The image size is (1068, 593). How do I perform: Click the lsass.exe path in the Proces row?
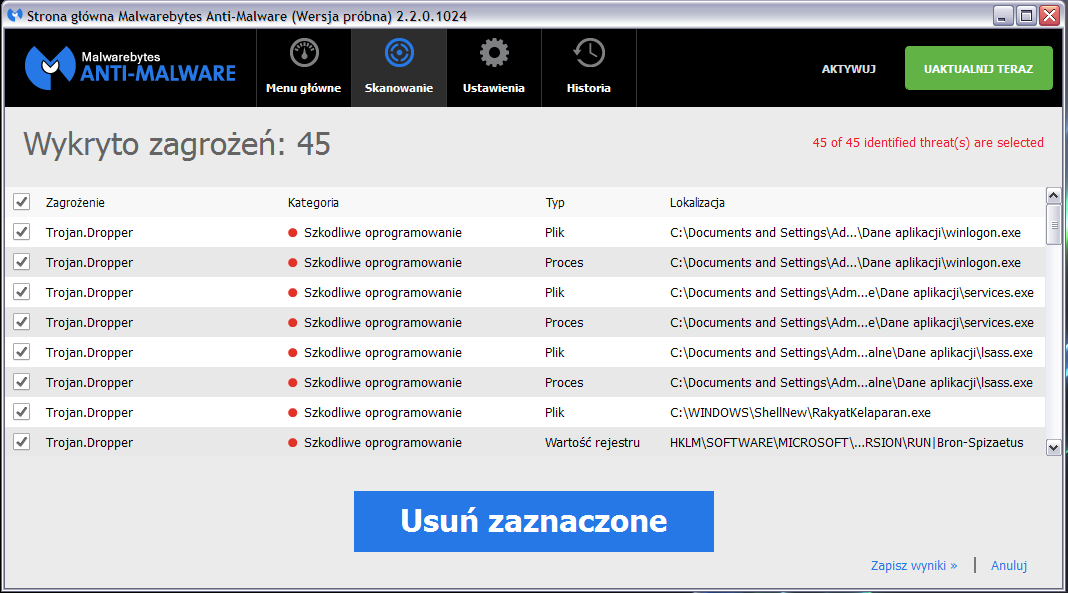tap(851, 382)
